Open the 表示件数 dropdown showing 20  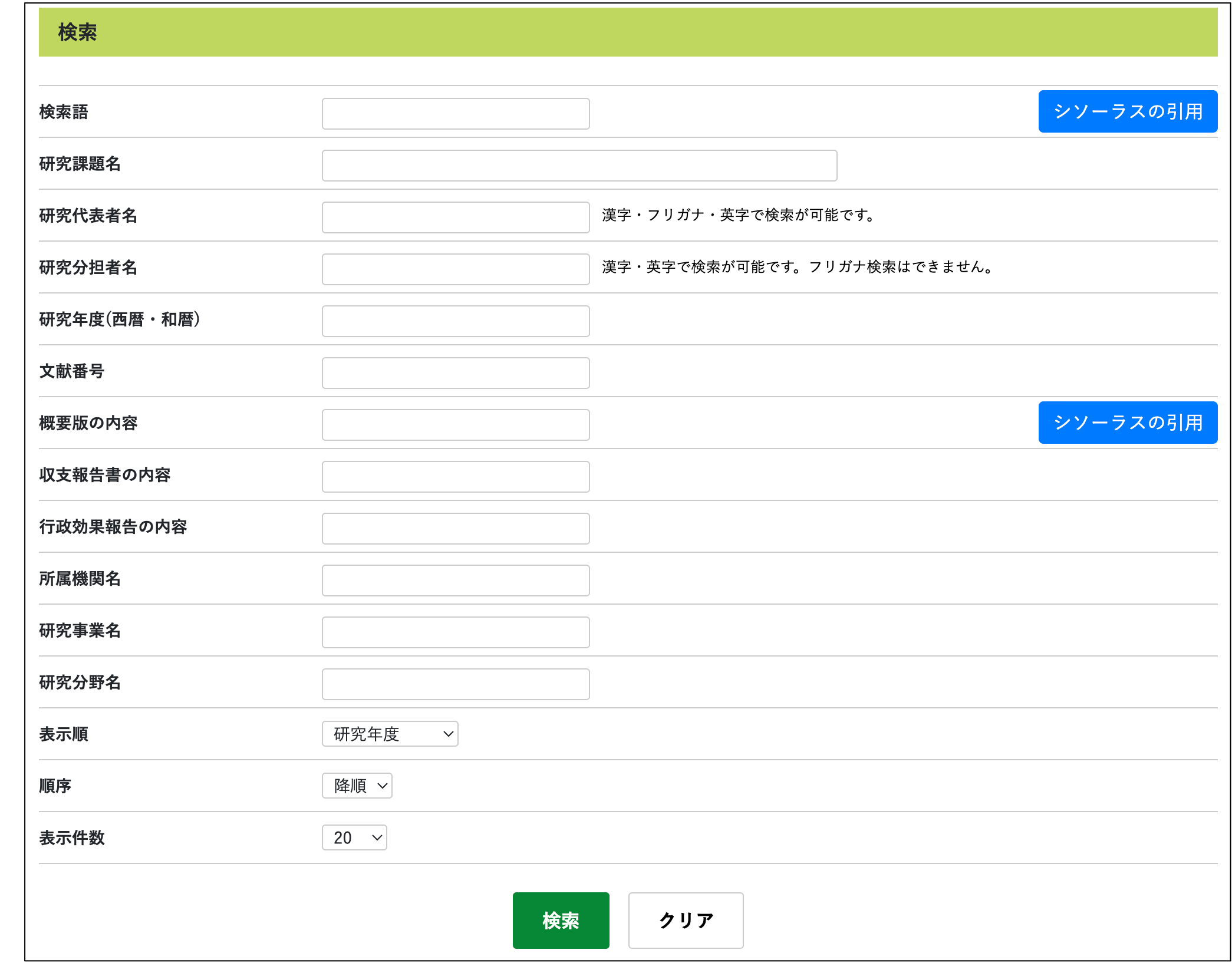[354, 837]
